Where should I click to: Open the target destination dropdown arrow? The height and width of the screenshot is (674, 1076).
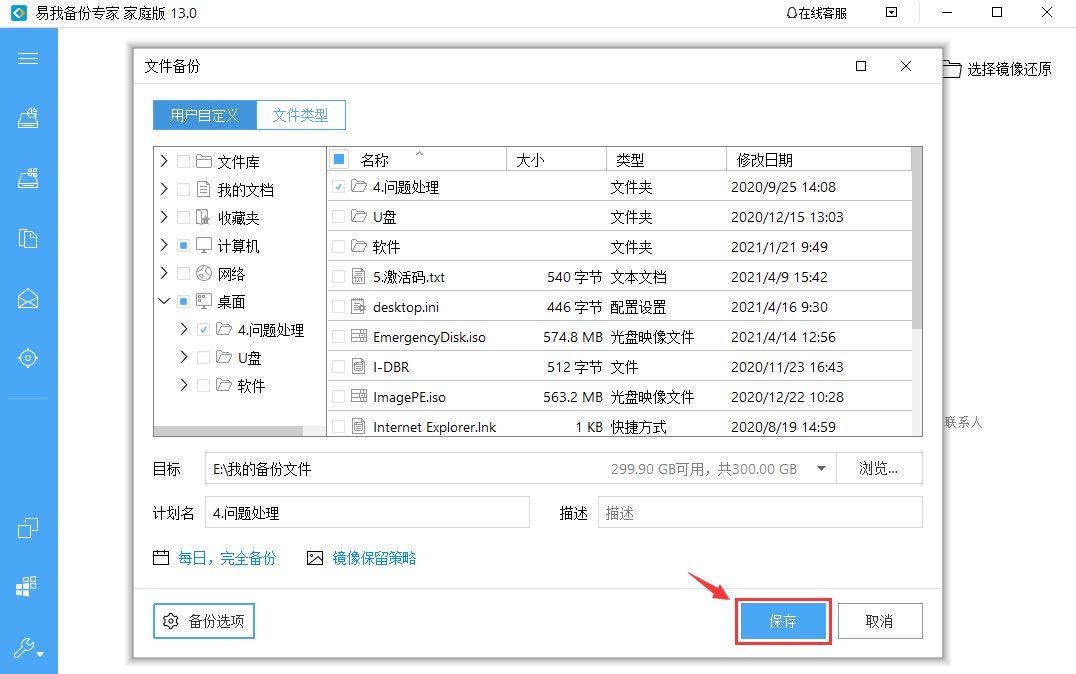click(821, 469)
